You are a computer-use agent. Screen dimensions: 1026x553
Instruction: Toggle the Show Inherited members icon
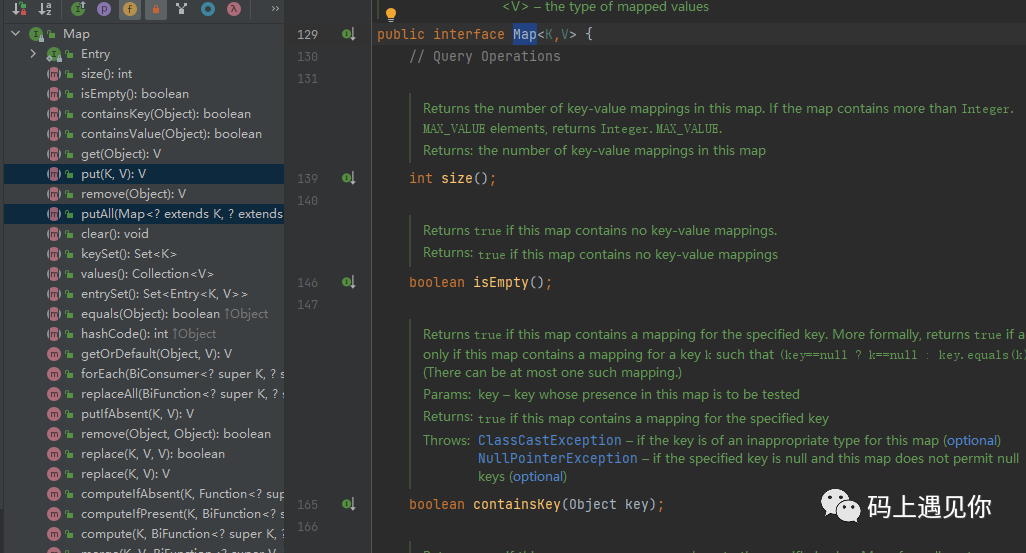coord(79,9)
